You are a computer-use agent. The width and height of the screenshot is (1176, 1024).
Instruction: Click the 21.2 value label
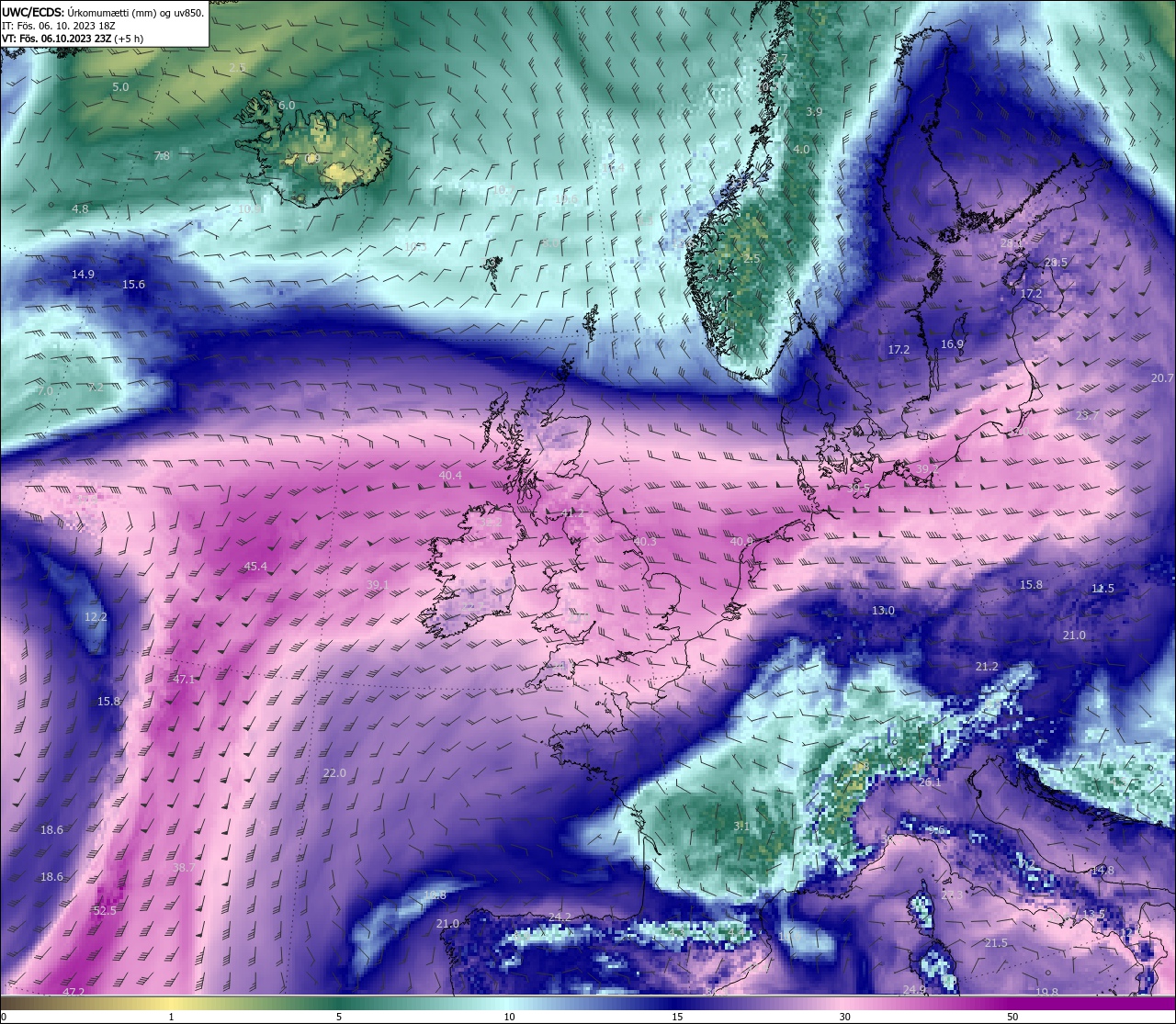987,667
